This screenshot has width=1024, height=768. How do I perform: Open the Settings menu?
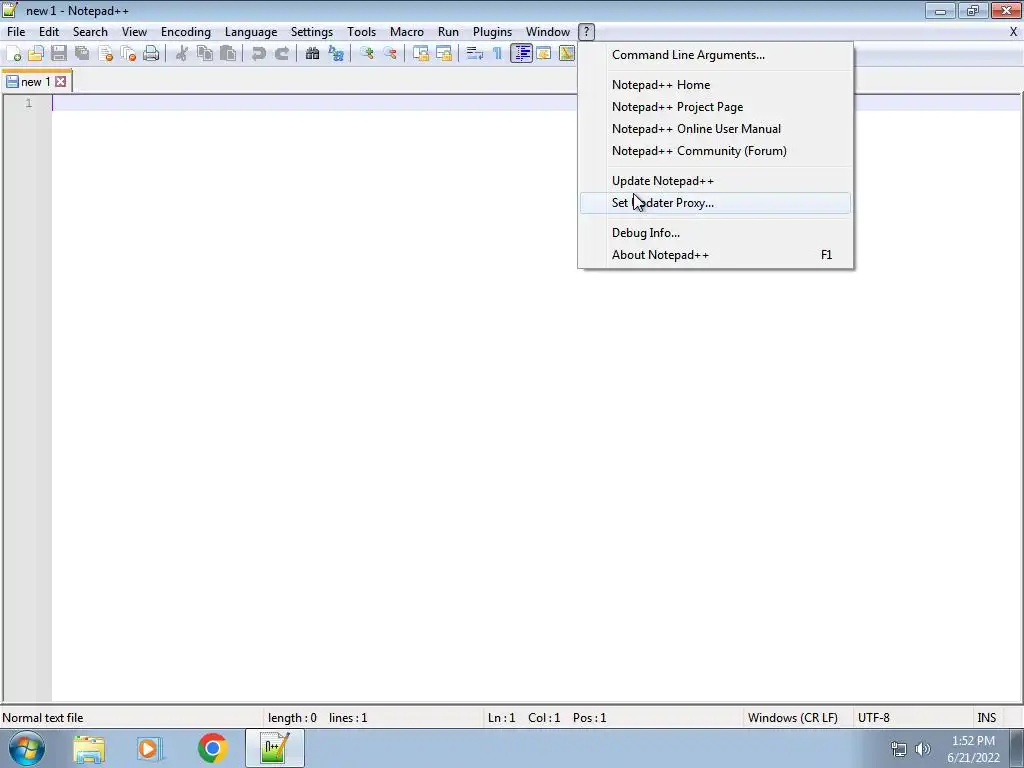coord(312,32)
